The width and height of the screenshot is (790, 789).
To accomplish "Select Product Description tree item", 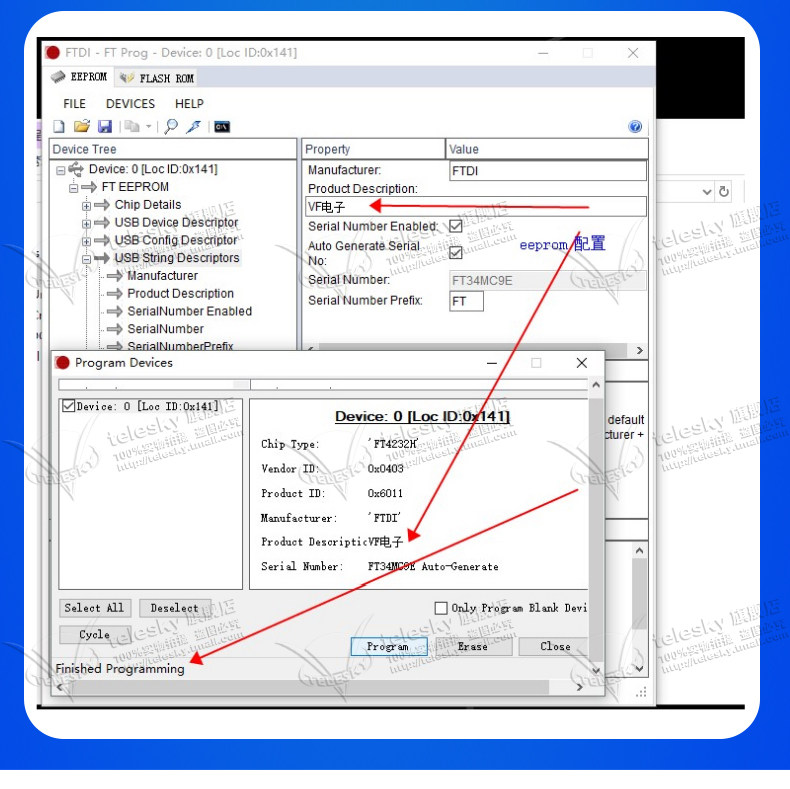I will [180, 293].
